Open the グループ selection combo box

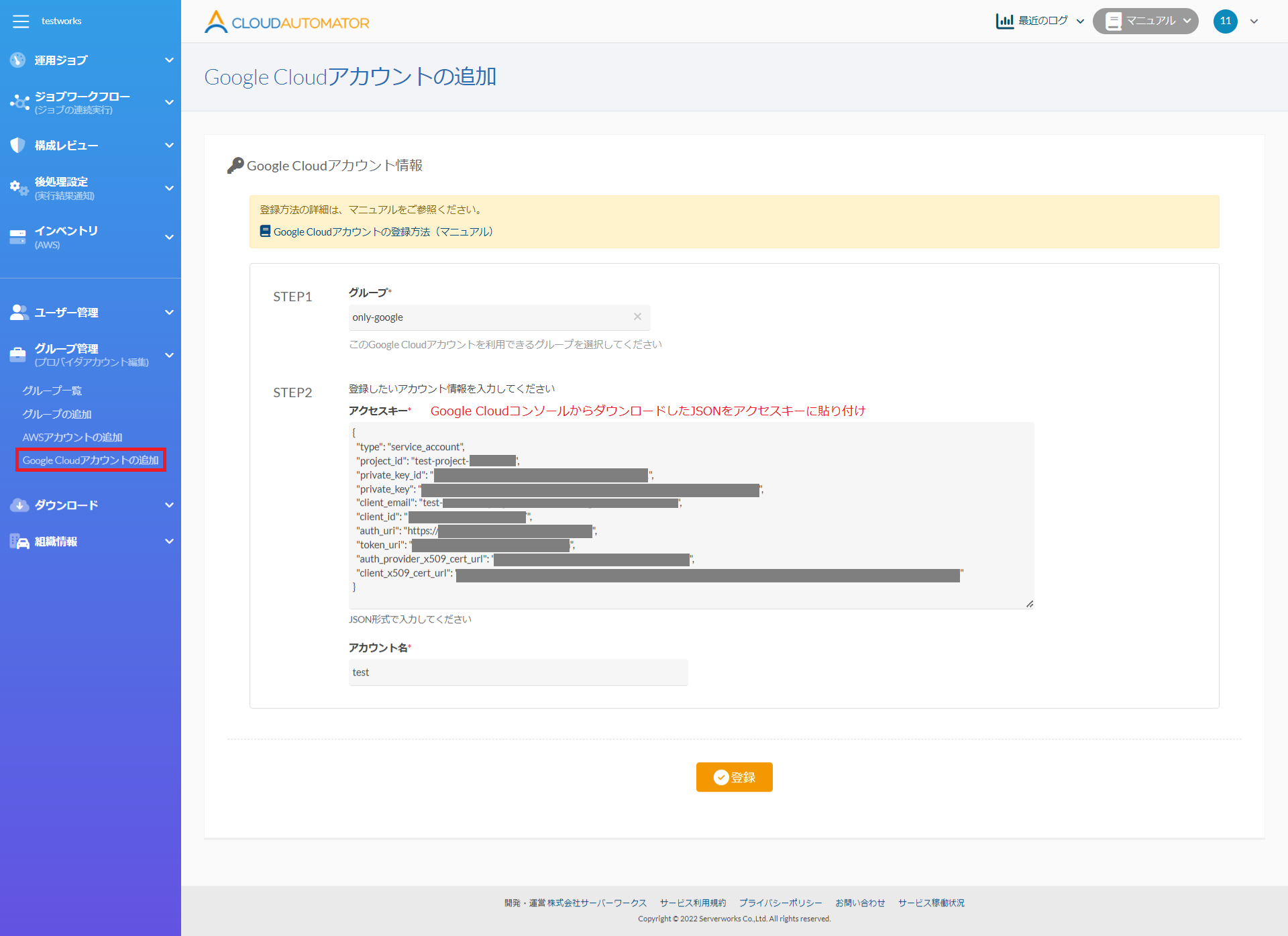[x=499, y=317]
